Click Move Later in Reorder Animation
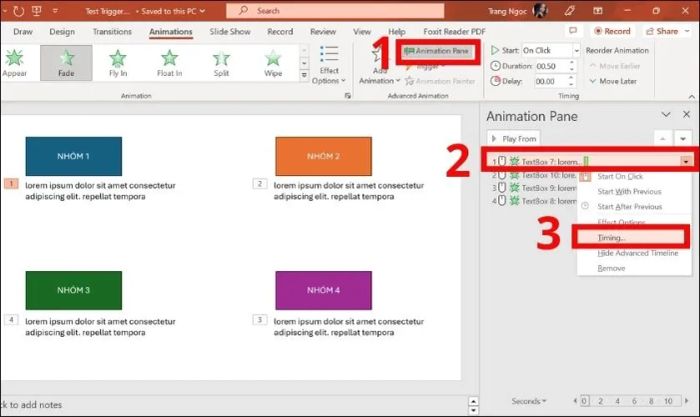The width and height of the screenshot is (700, 417). pos(613,81)
